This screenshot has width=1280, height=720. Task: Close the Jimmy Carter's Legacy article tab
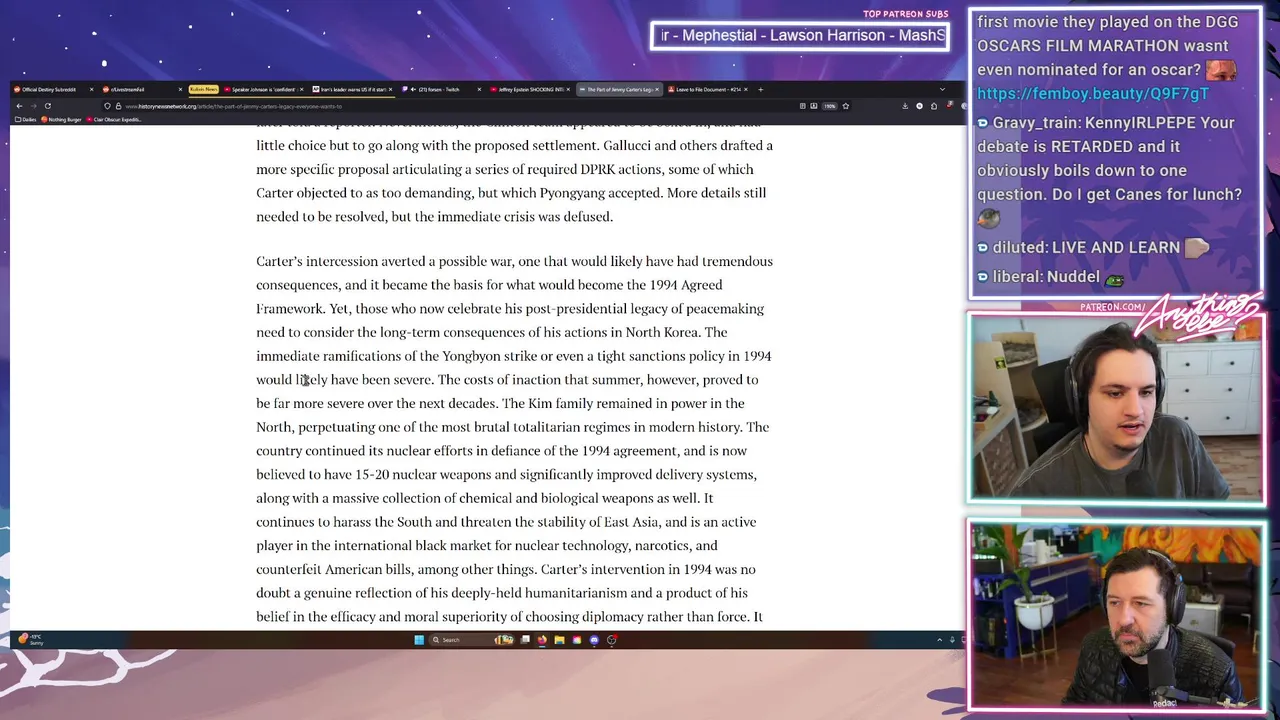[x=657, y=89]
